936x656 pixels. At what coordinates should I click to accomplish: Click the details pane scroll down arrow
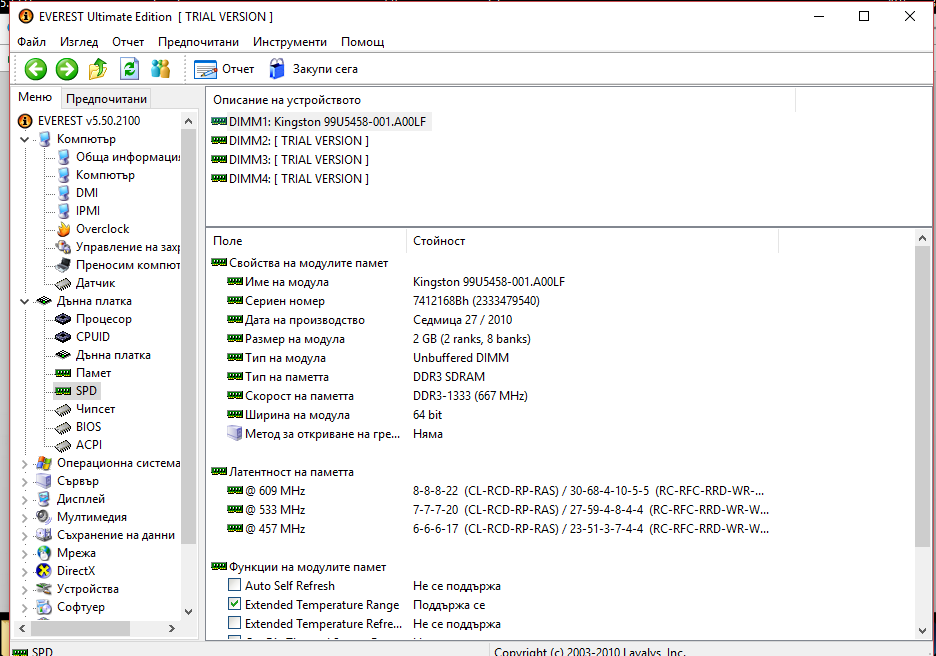click(922, 630)
